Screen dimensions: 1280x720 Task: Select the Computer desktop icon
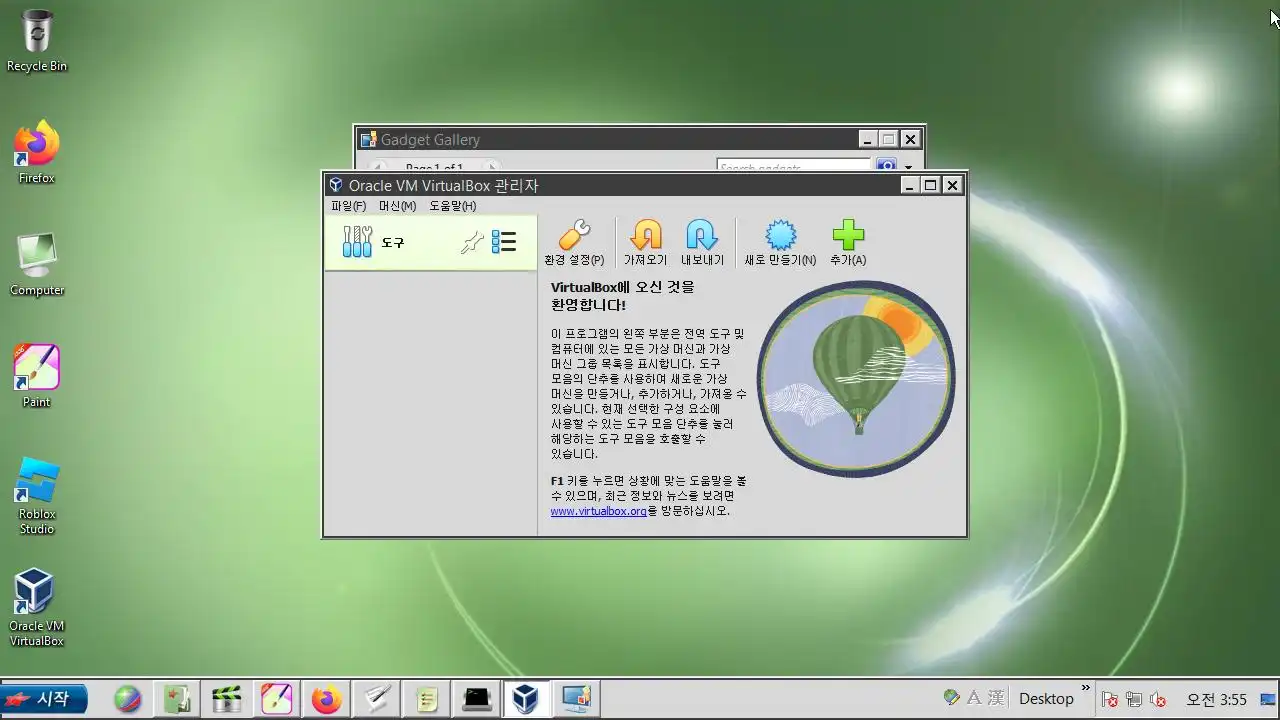point(37,265)
